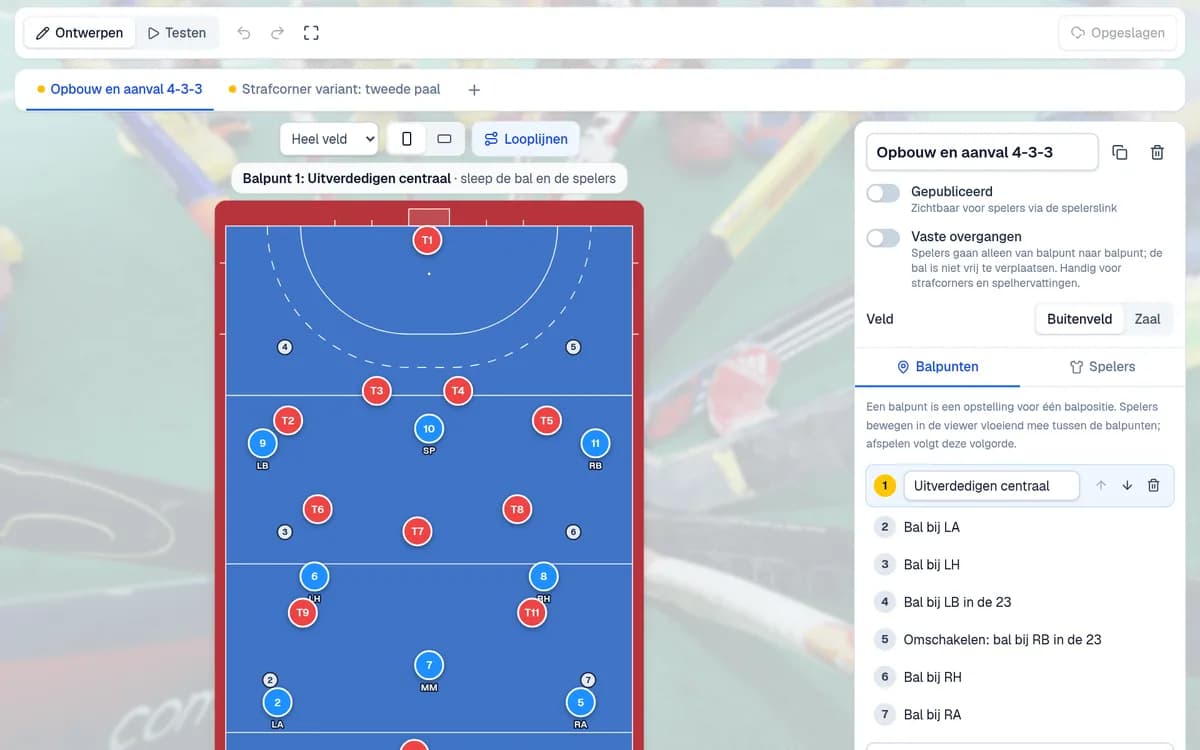The width and height of the screenshot is (1200, 750).
Task: Move Uitverdedigen centraal balpunt down
Action: pyautogui.click(x=1127, y=486)
